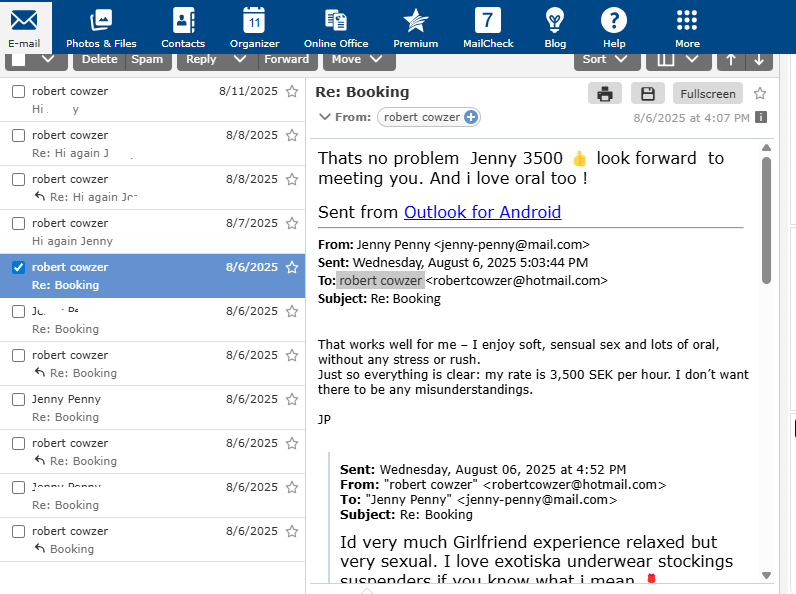Switch to the Online Office tab

336,28
